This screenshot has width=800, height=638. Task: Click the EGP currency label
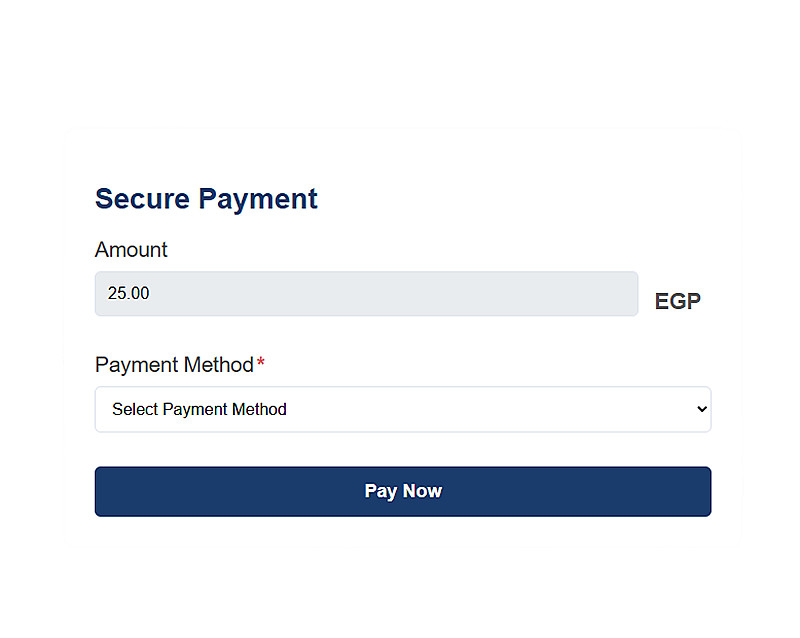click(677, 301)
